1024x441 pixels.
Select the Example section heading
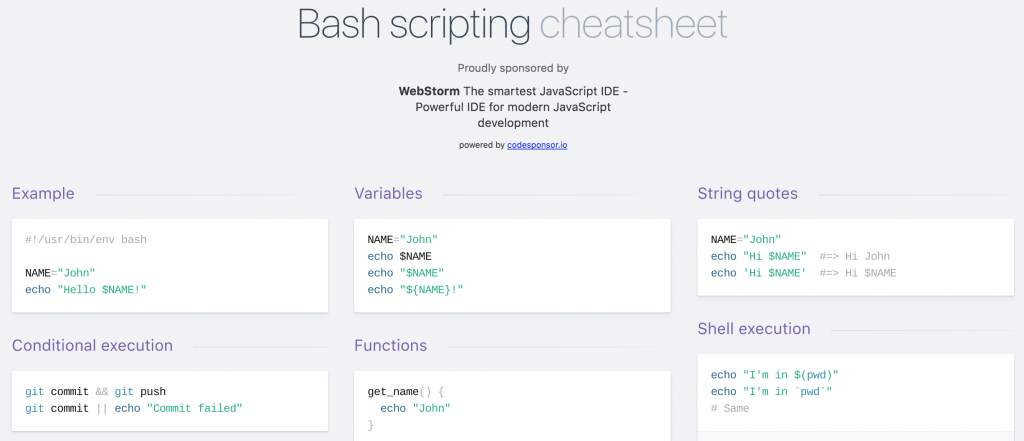pyautogui.click(x=43, y=193)
